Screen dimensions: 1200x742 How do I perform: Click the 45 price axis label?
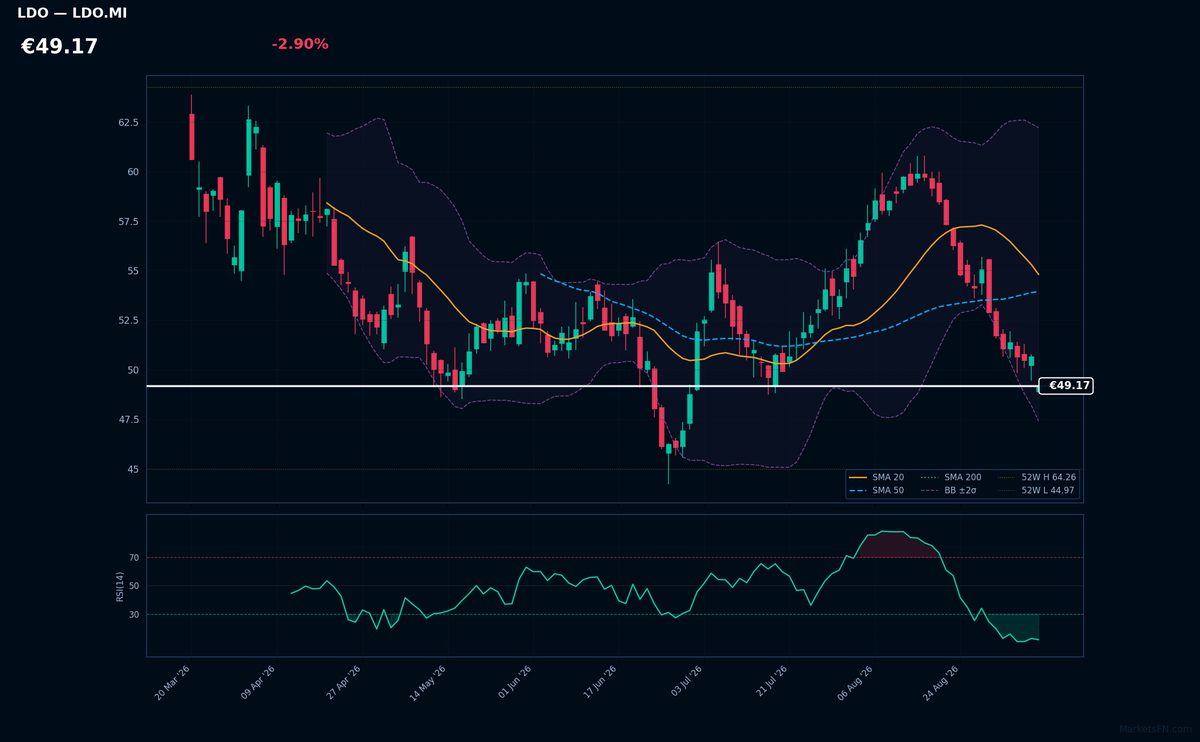click(x=133, y=469)
